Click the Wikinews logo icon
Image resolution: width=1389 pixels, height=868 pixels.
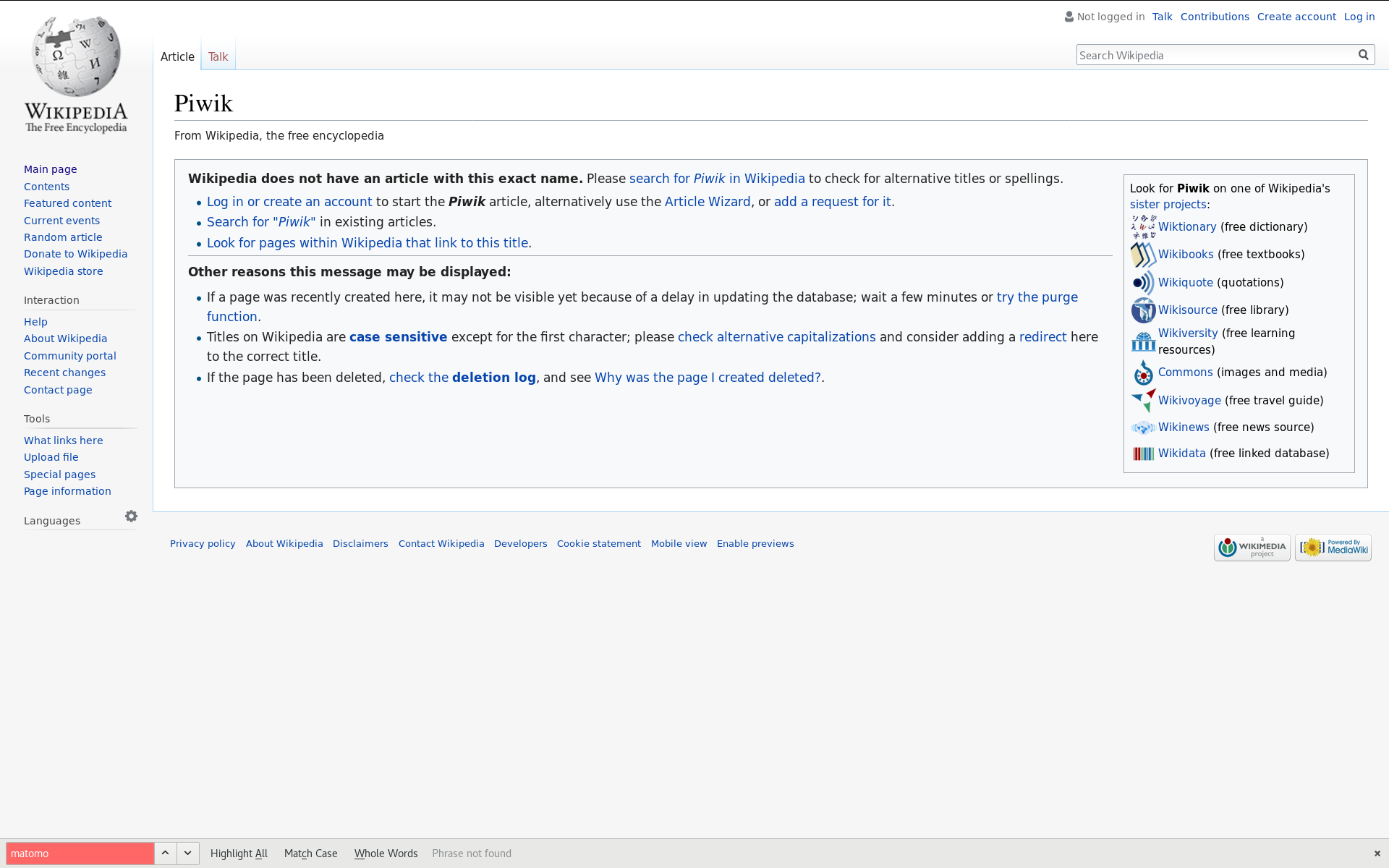1143,427
